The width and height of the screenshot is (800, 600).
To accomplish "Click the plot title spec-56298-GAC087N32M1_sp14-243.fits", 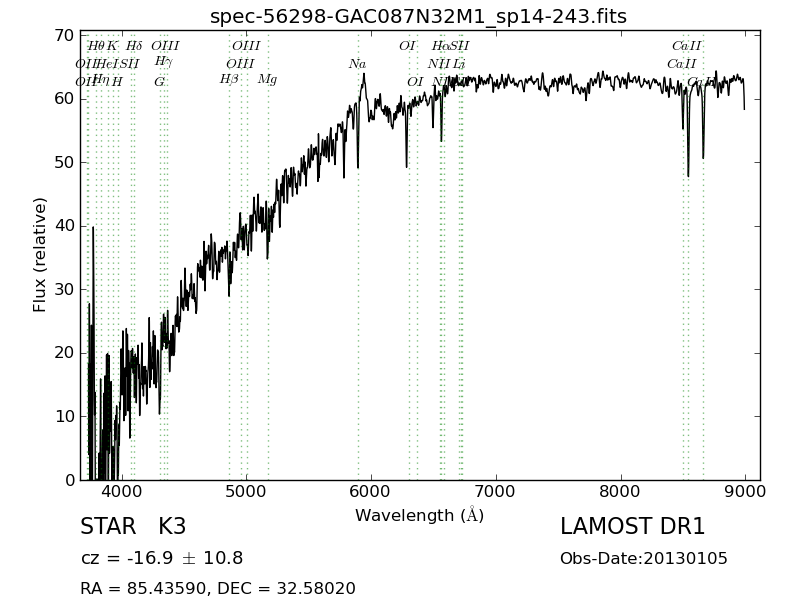I will (418, 17).
